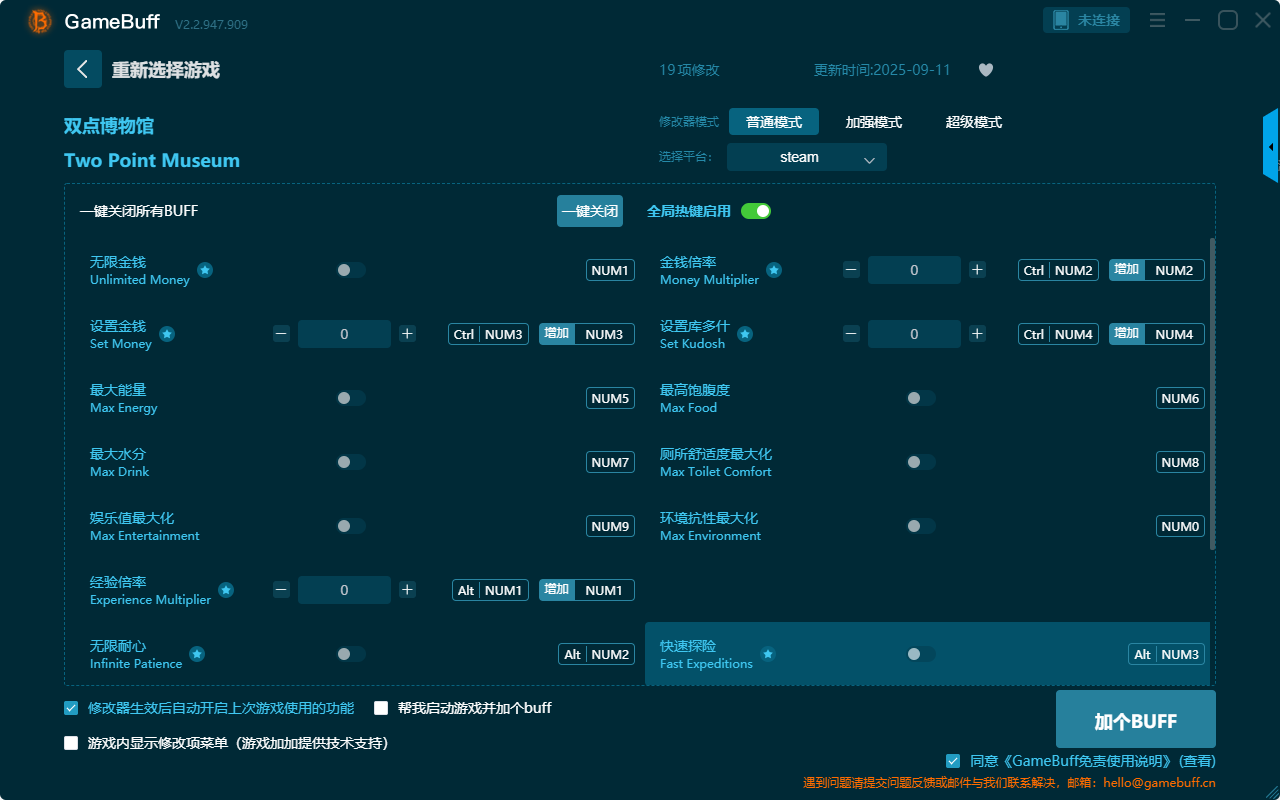The height and width of the screenshot is (800, 1280).
Task: Decrease Set Kudosh value with minus
Action: pos(851,334)
